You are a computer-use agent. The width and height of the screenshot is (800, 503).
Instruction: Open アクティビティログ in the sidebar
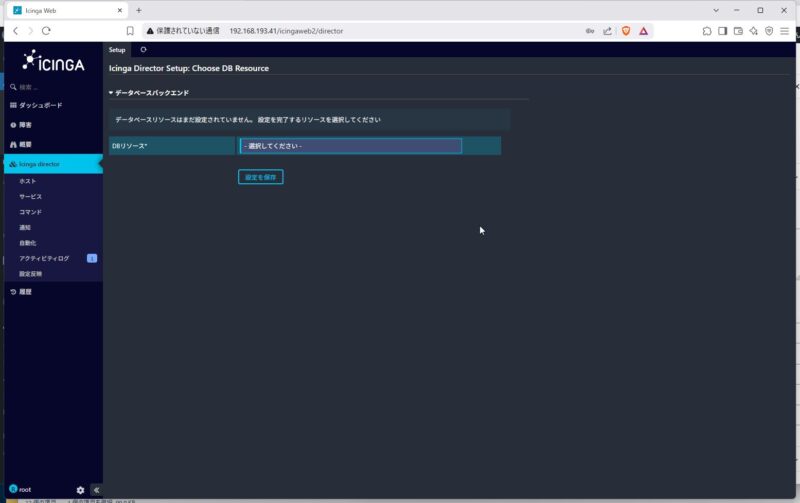[44, 259]
